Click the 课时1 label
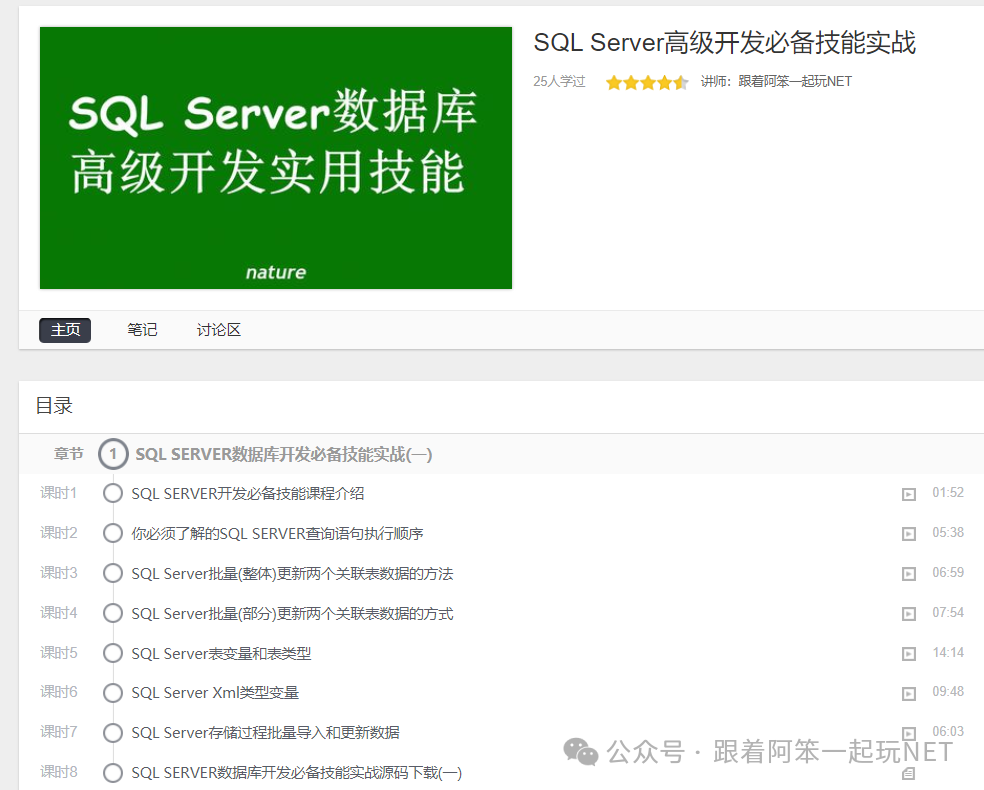The image size is (984, 790). point(59,493)
